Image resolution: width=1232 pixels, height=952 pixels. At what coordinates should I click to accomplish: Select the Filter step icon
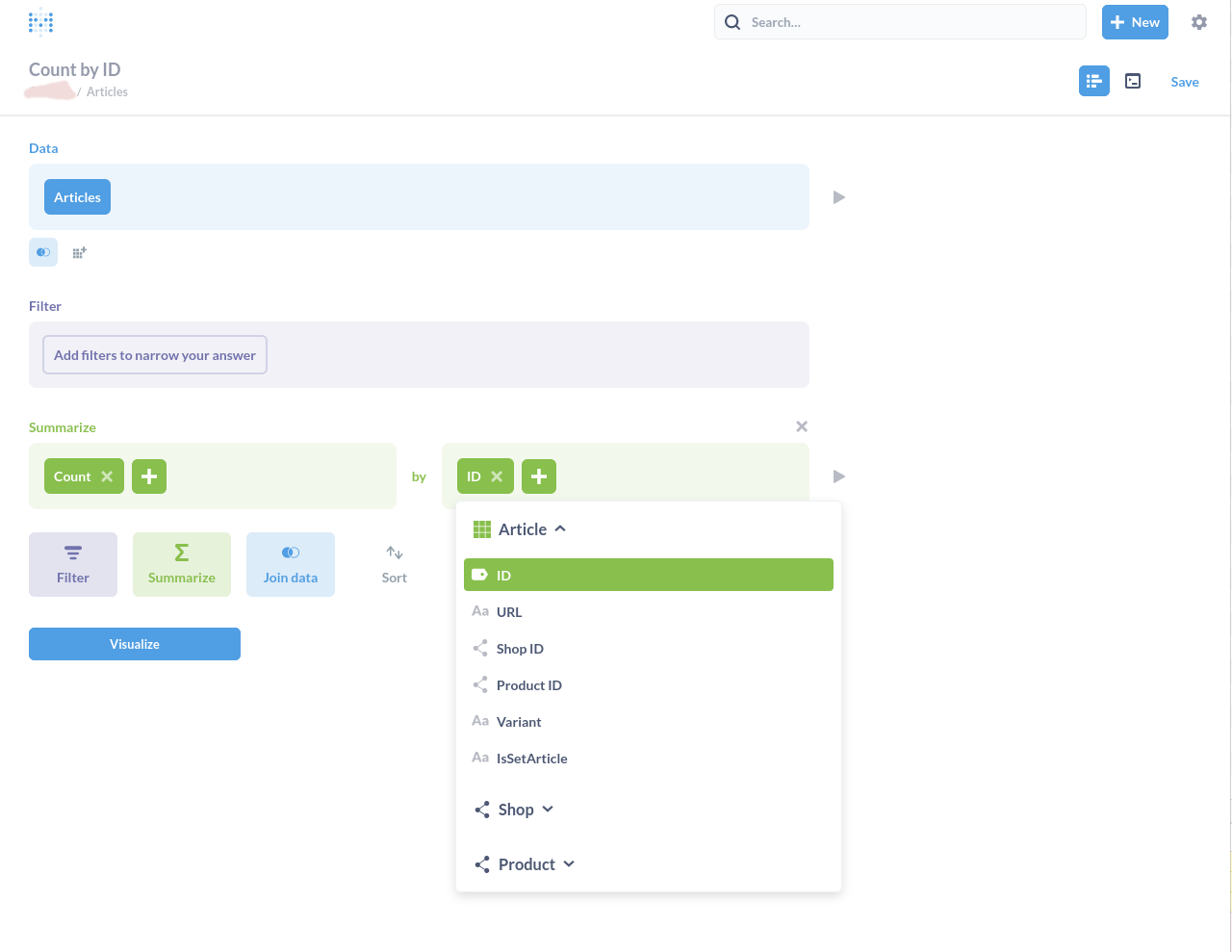(x=72, y=564)
